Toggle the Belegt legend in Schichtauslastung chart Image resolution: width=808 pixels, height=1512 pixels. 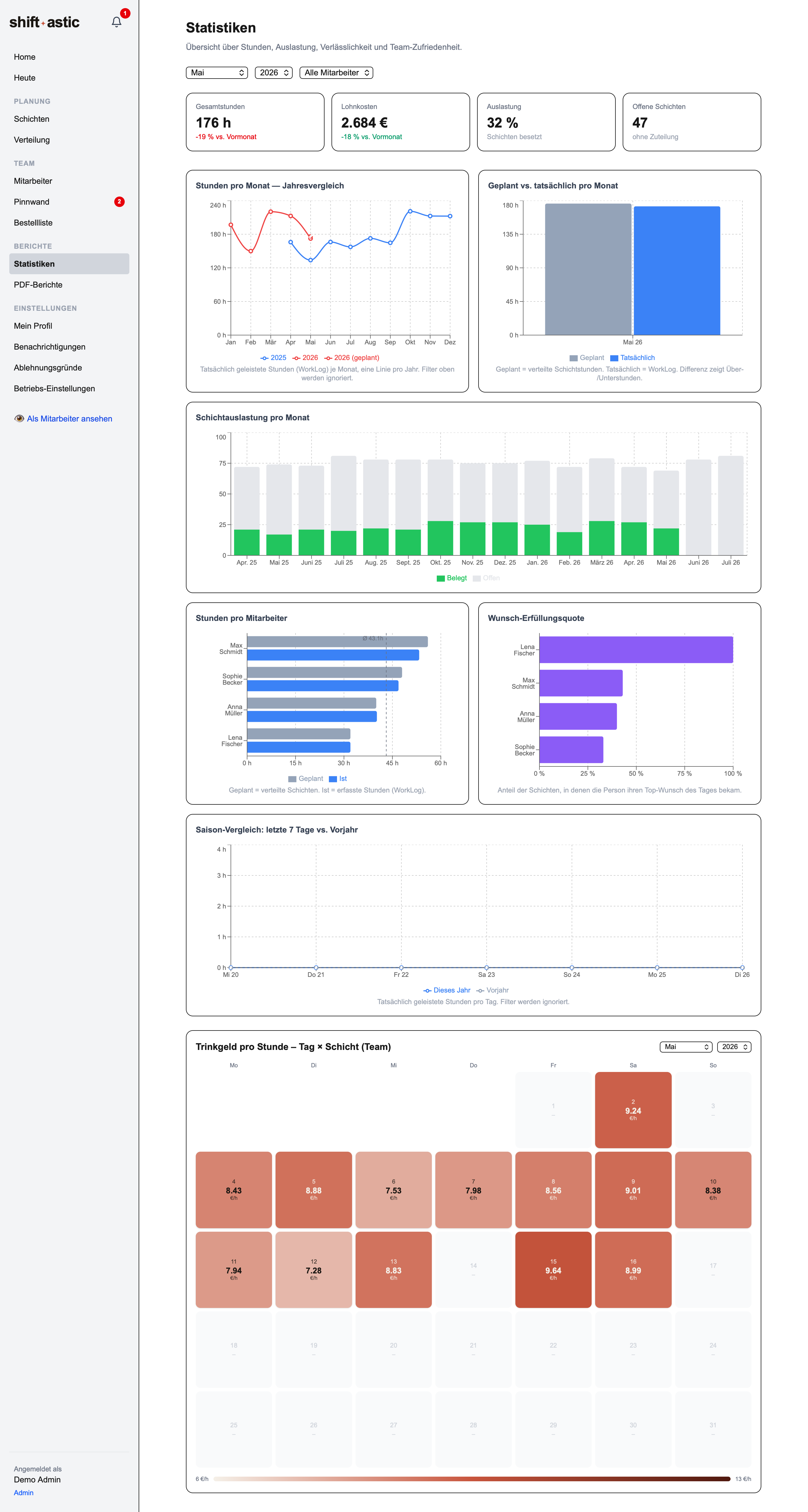(x=452, y=578)
